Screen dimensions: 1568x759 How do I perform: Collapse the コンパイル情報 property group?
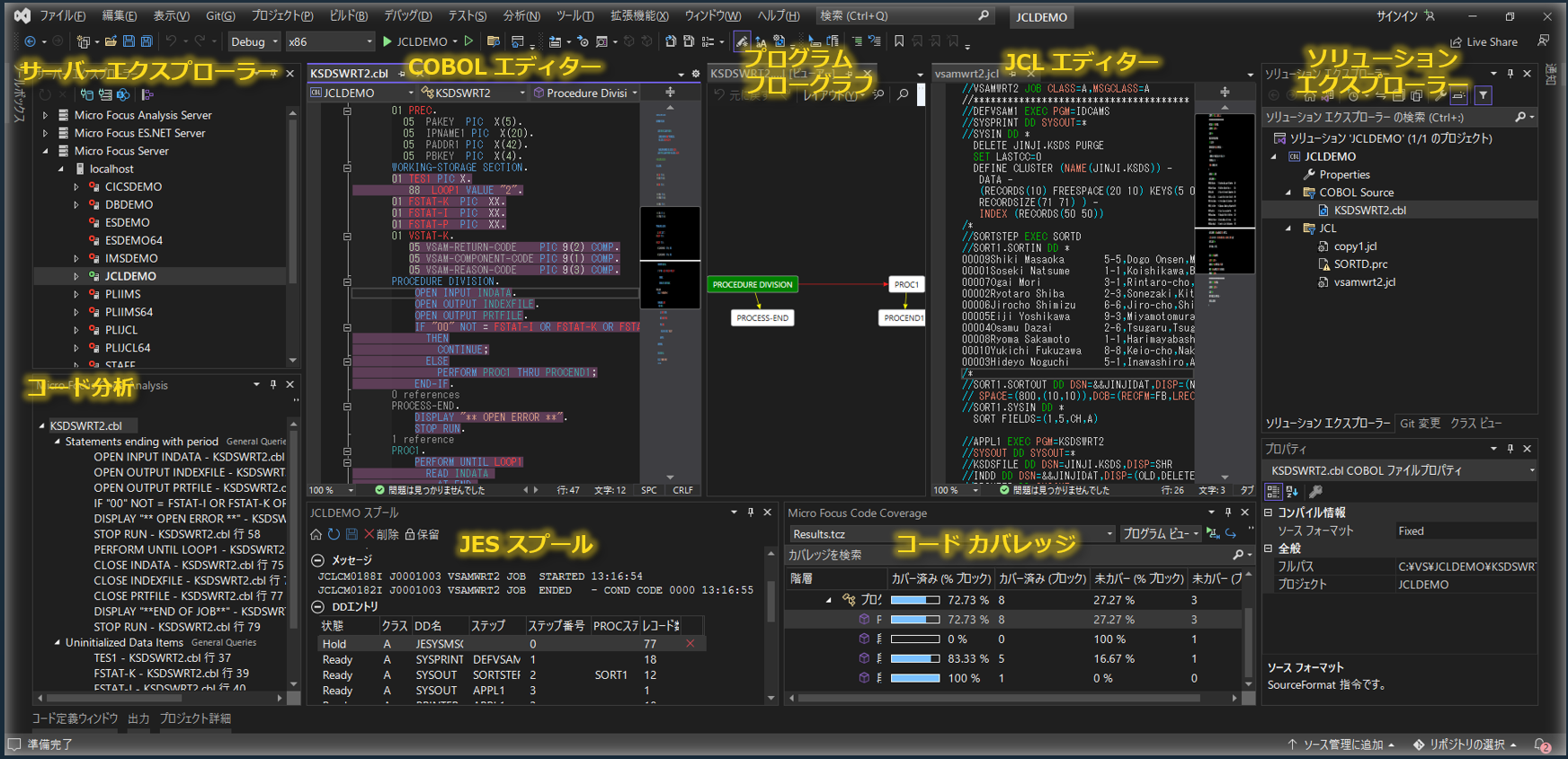(x=1269, y=513)
